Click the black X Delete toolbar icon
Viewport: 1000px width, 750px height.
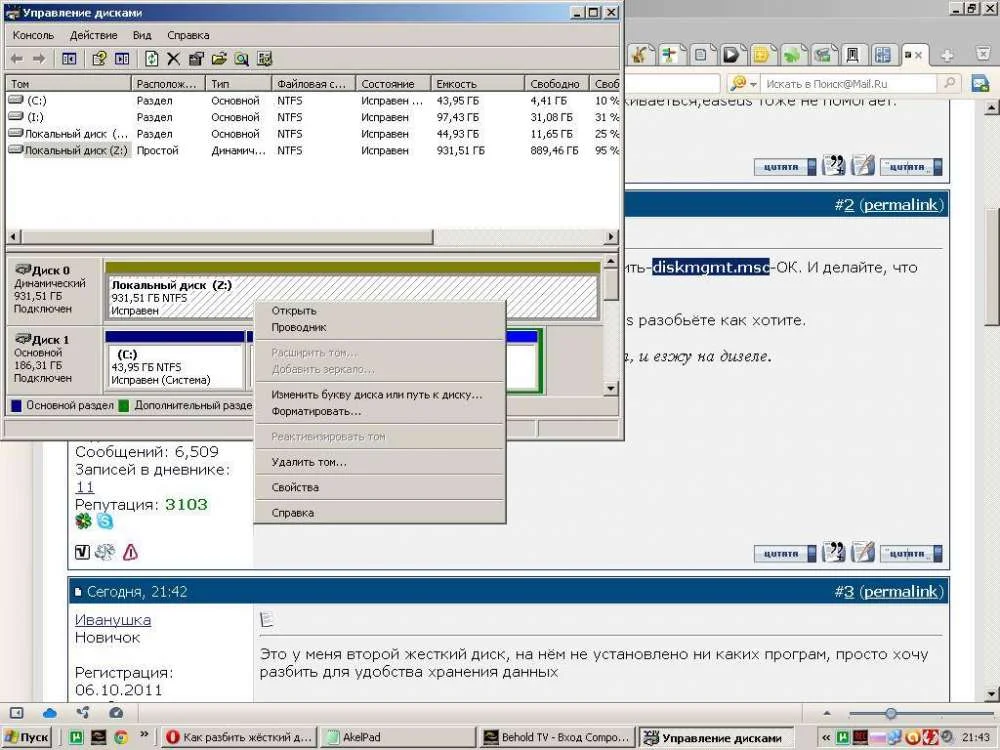point(173,59)
